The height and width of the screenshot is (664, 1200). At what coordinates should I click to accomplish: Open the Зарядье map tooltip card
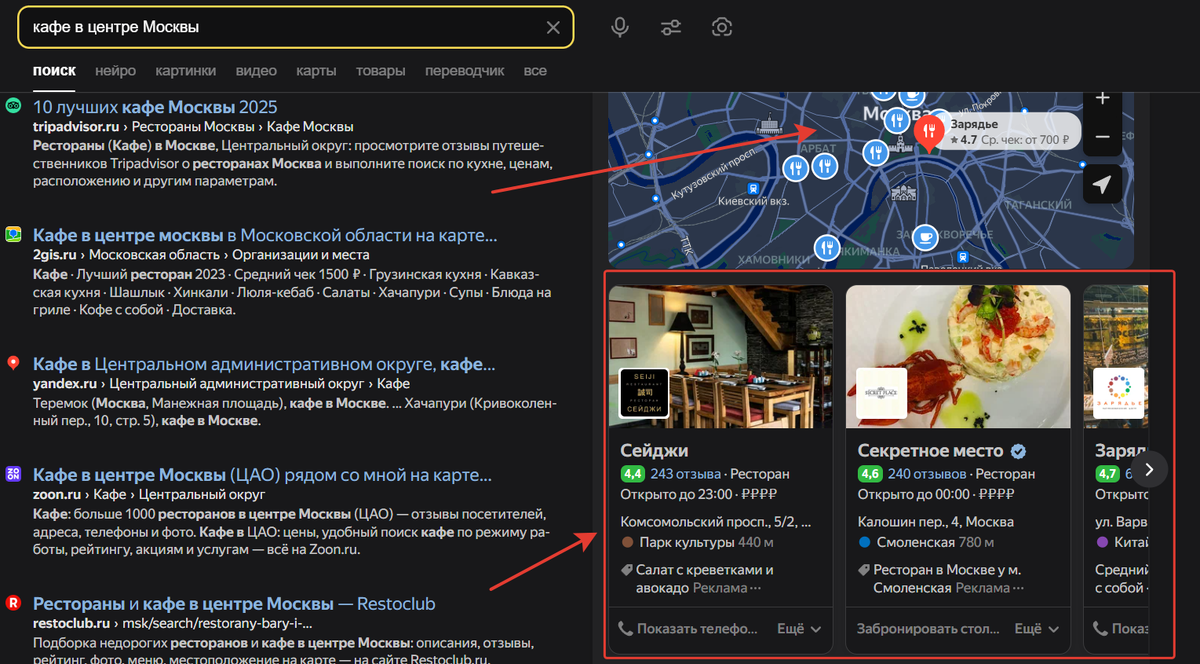(1010, 131)
